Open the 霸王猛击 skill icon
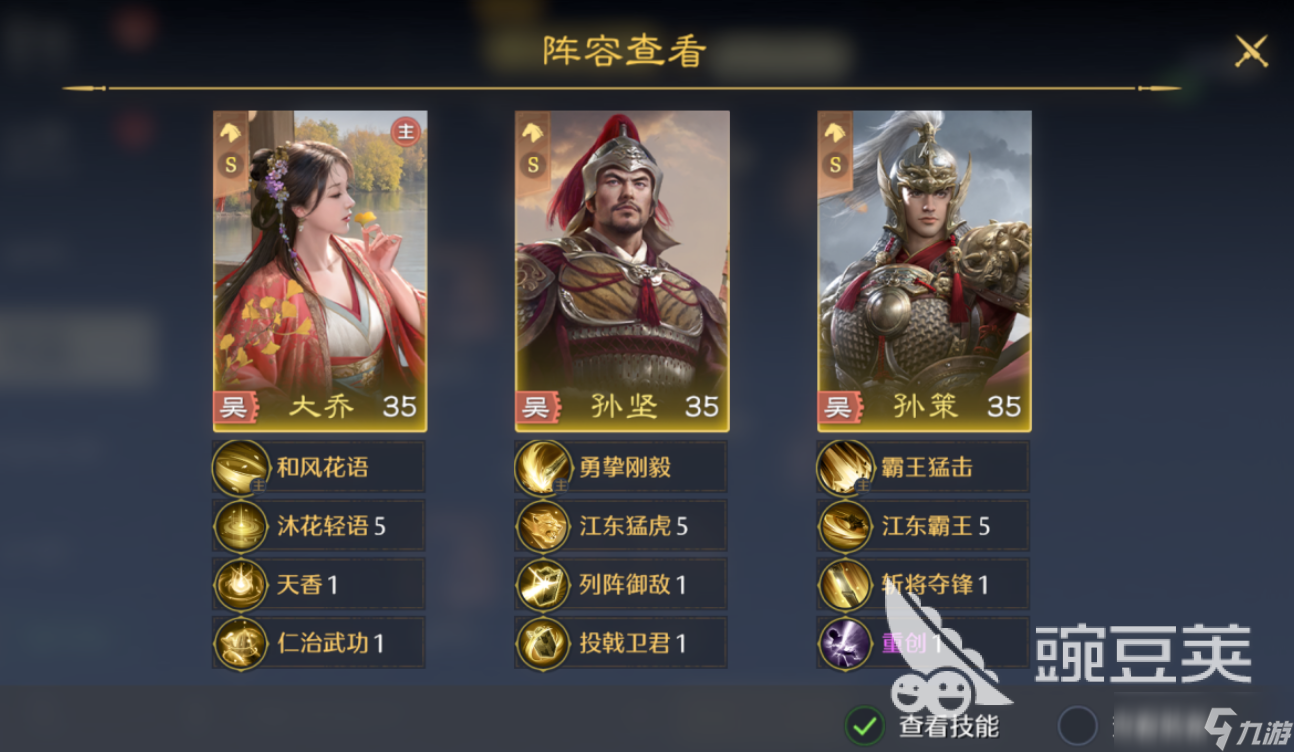The image size is (1294, 752). pos(846,468)
